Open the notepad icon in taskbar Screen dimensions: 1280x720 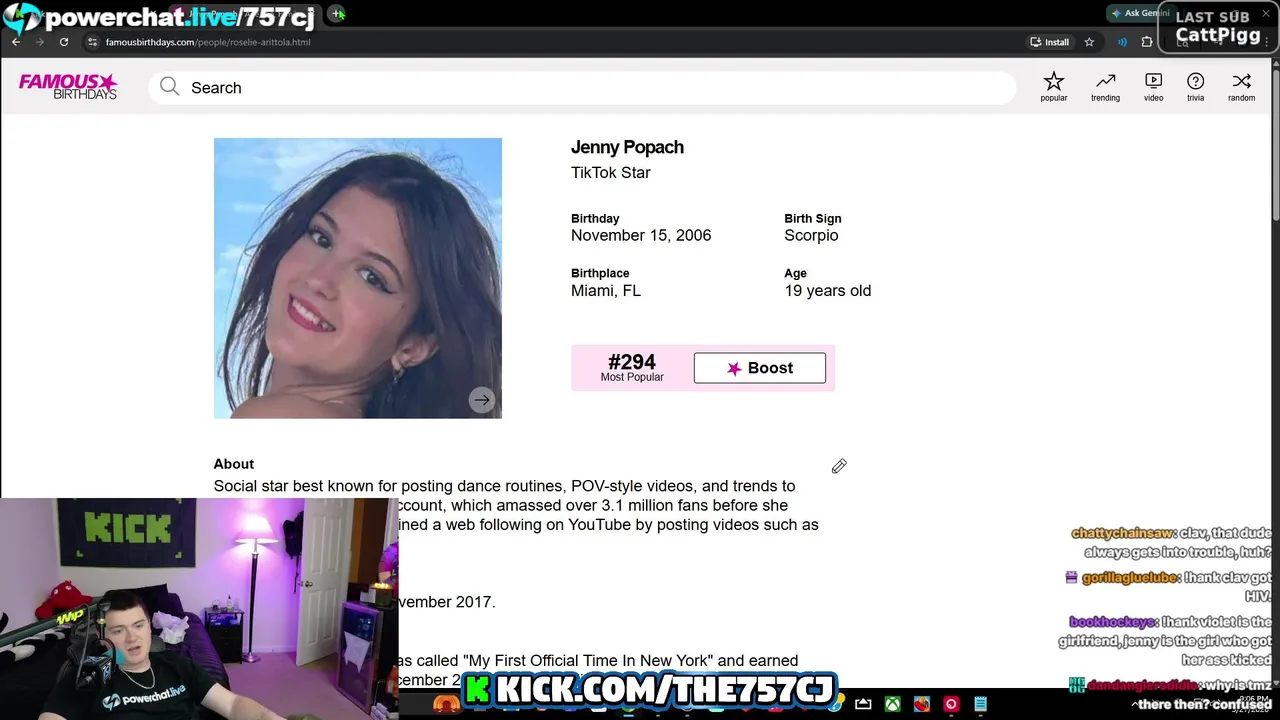click(x=981, y=704)
